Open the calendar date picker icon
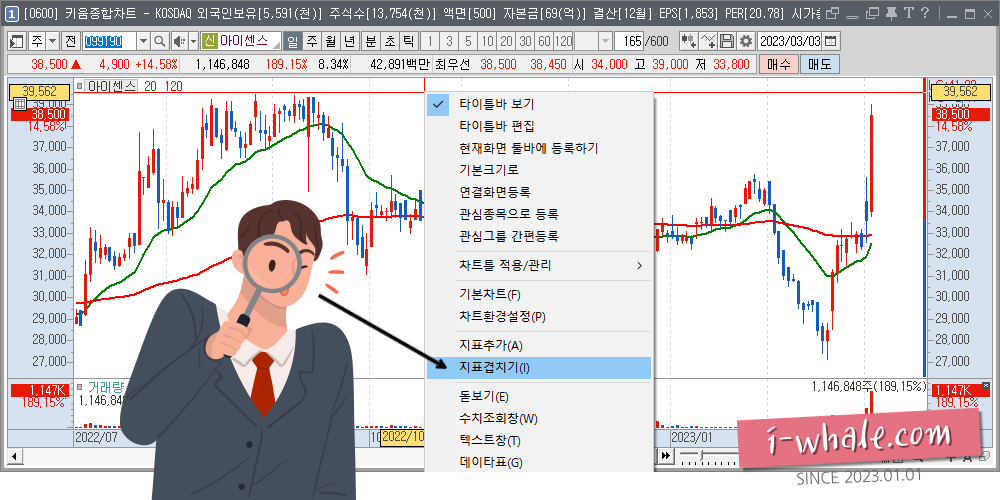 (830, 42)
